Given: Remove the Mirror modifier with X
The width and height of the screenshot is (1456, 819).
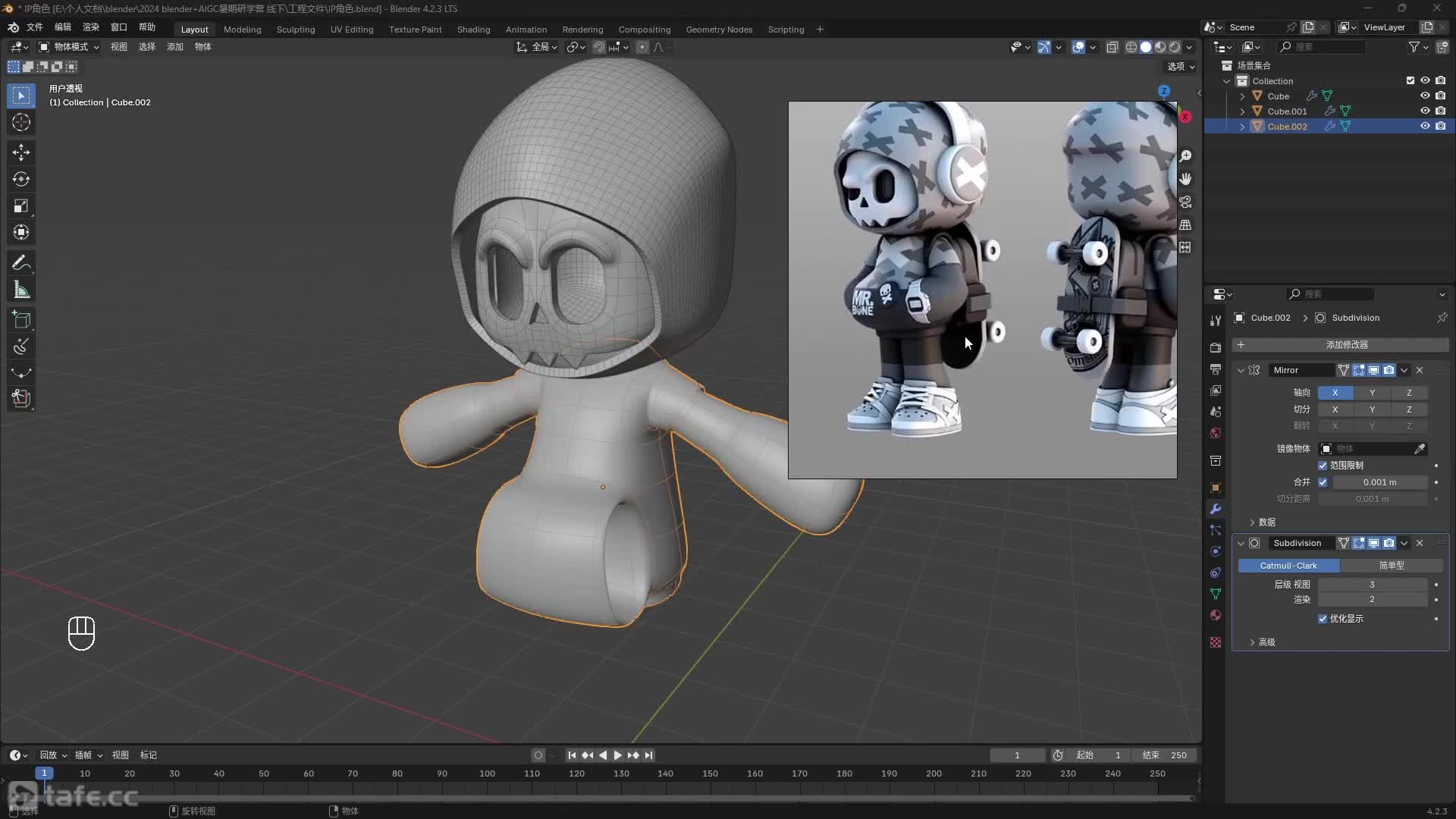Looking at the screenshot, I should [1420, 370].
